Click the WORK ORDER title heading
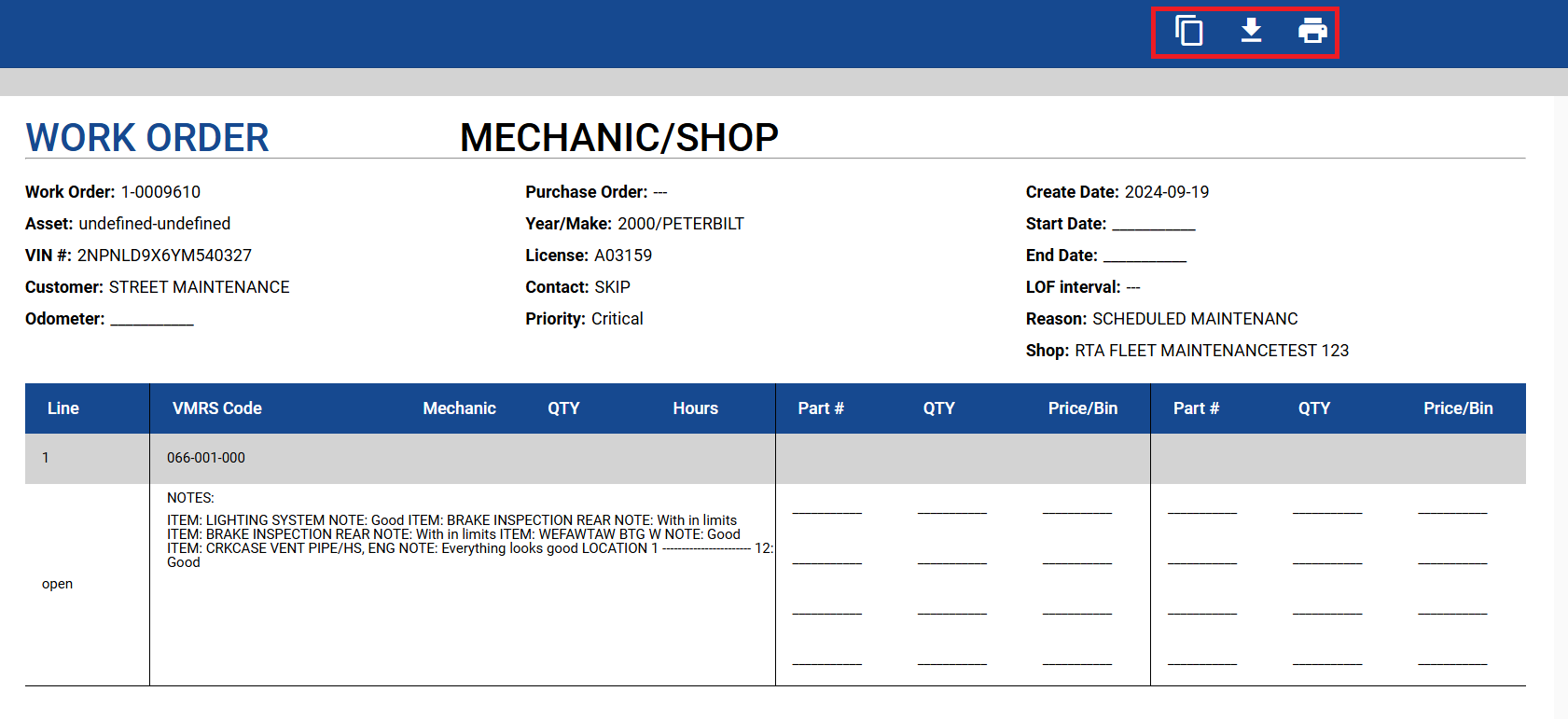Viewport: 1568px width, 719px height. (x=147, y=137)
